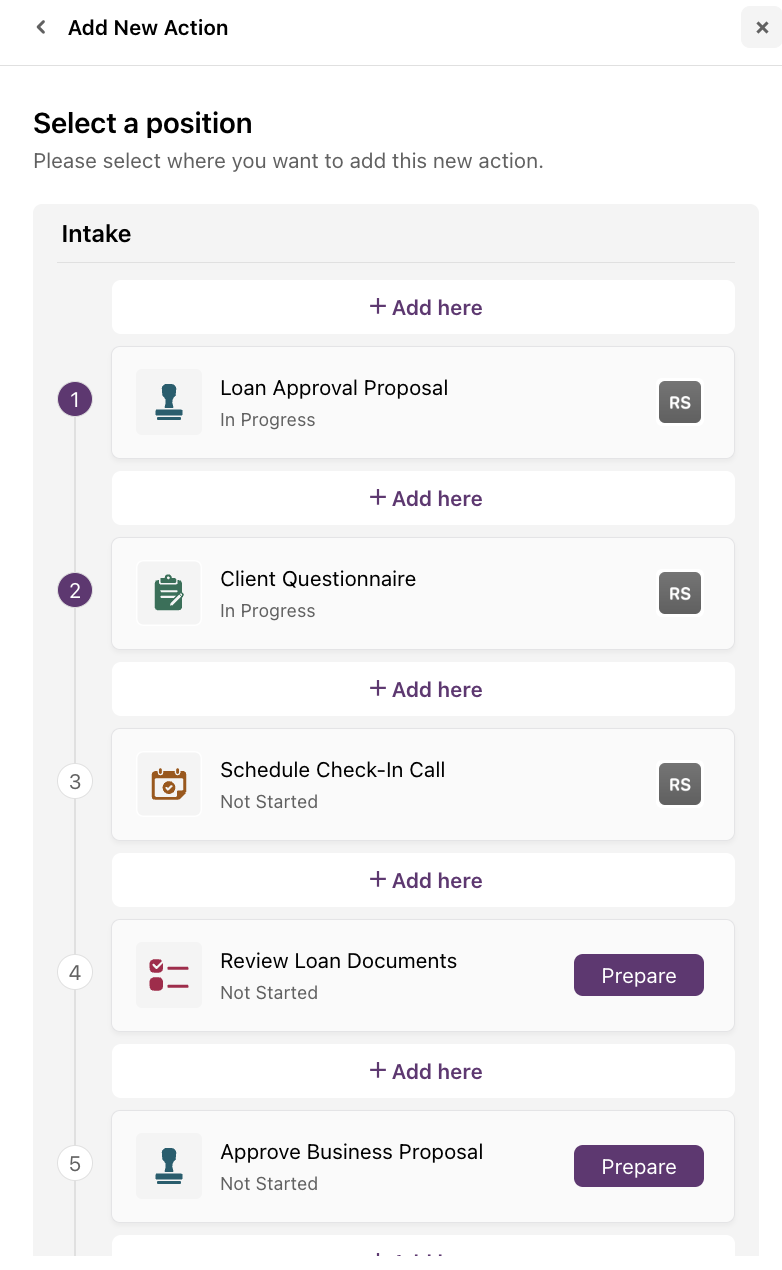
Task: Click the RS avatar on Loan Approval Proposal
Action: 680,403
